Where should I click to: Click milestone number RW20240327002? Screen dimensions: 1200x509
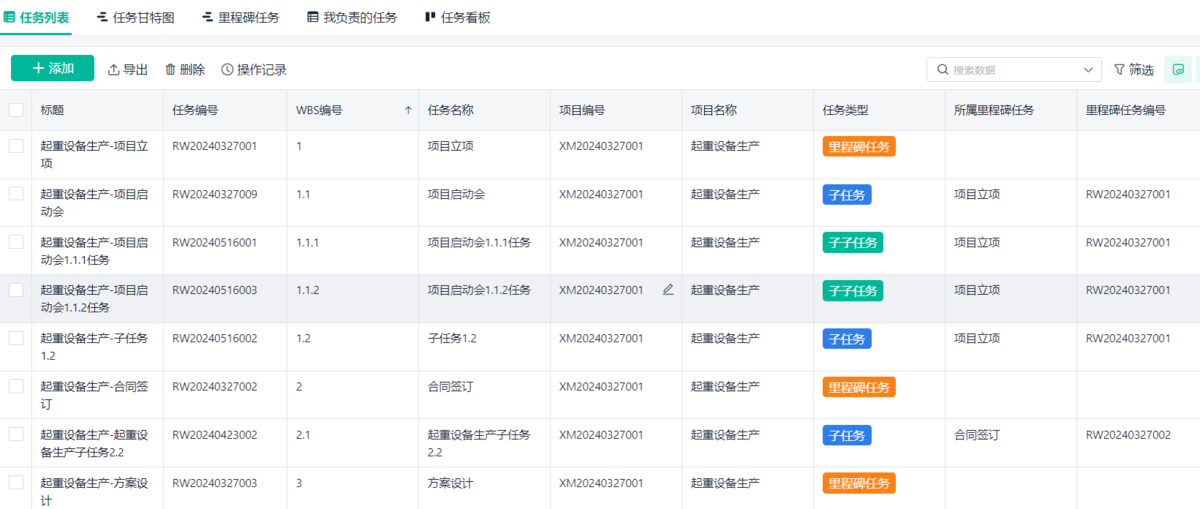click(1128, 434)
